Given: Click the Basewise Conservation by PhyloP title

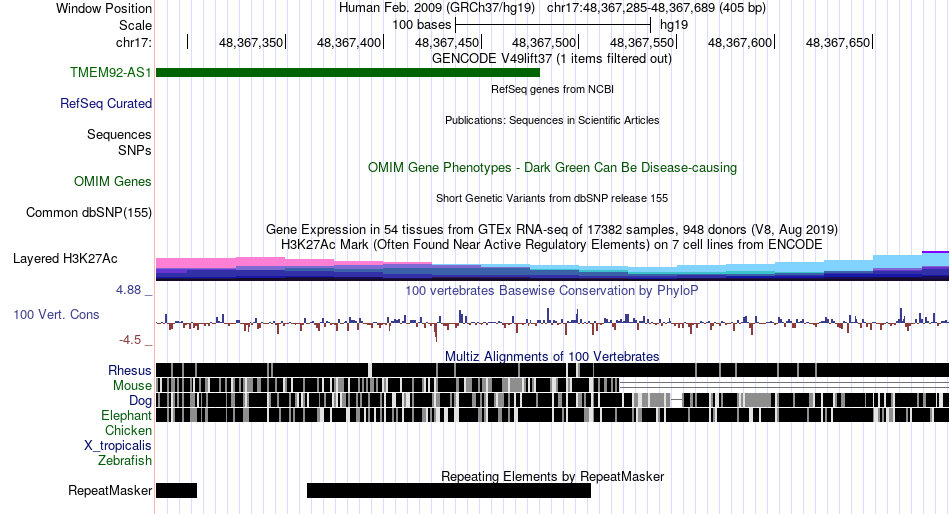Looking at the screenshot, I should [552, 291].
